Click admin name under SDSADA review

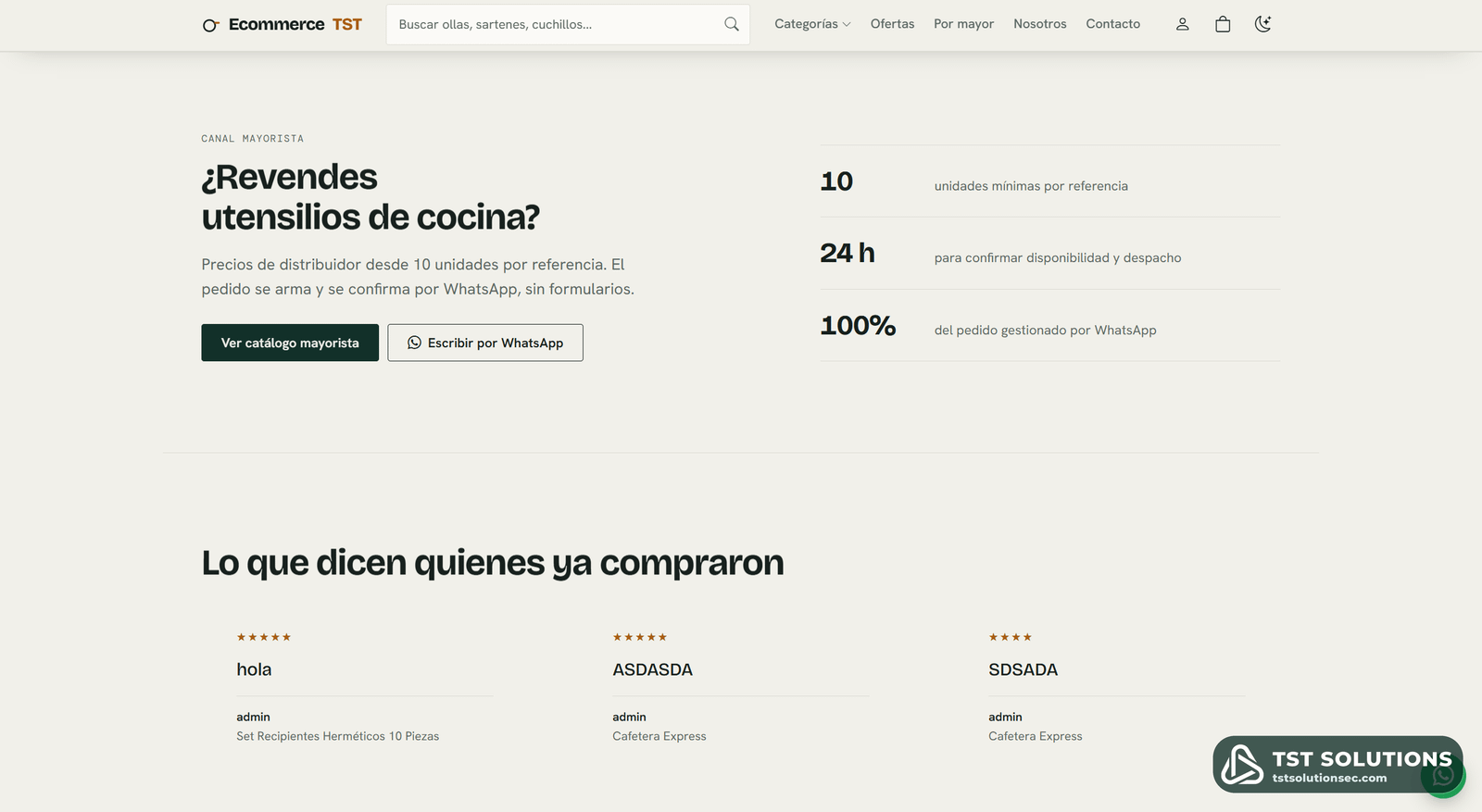pos(1005,717)
